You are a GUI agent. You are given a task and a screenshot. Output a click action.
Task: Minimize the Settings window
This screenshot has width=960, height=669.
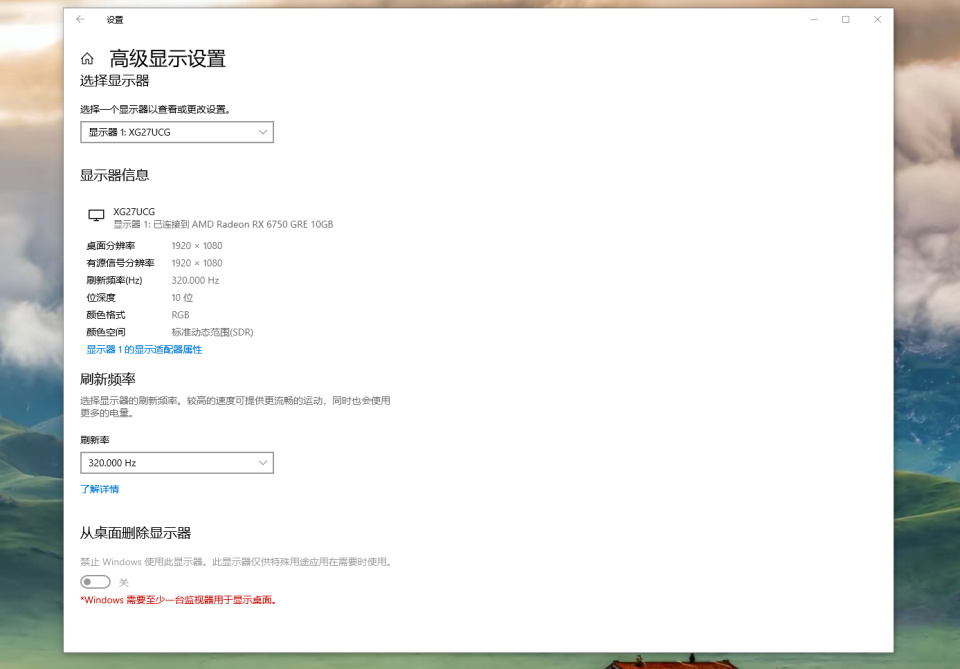click(814, 20)
